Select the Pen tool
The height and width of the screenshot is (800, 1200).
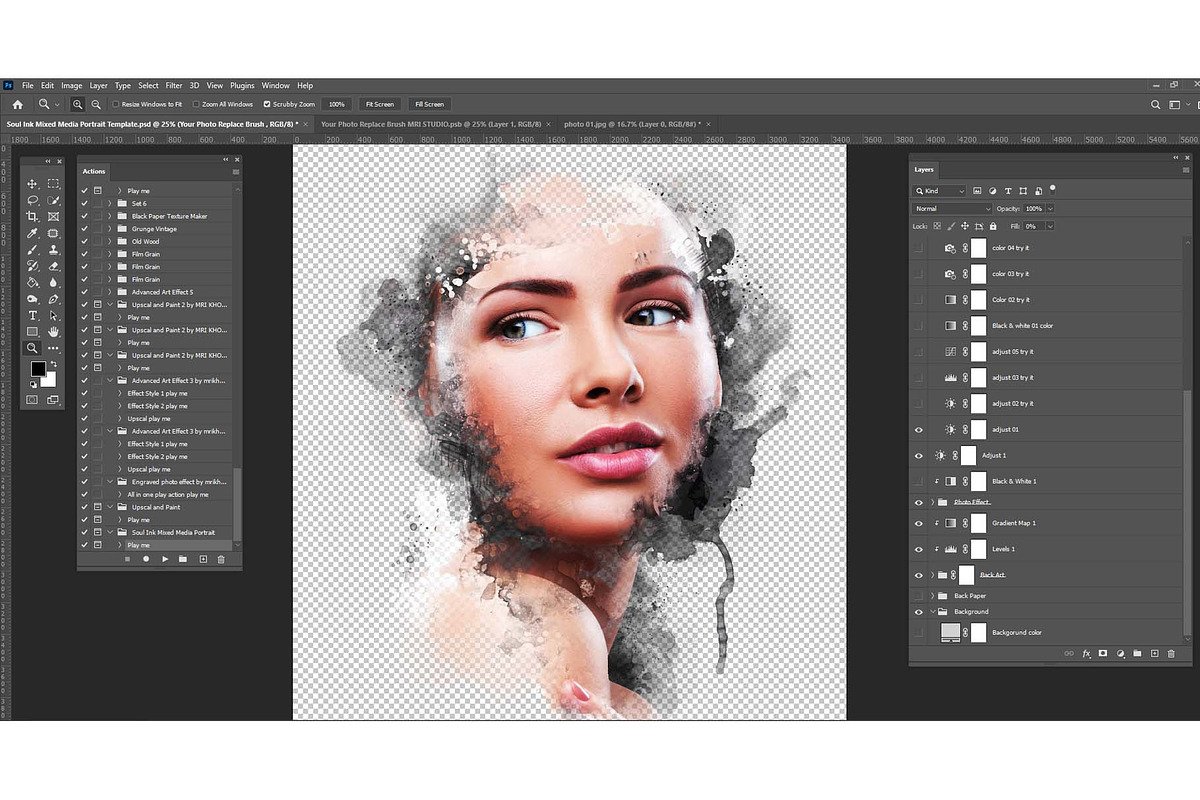click(54, 299)
